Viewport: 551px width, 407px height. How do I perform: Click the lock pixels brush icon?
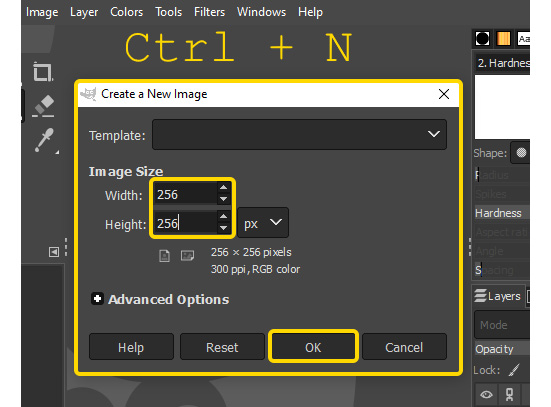tap(514, 370)
